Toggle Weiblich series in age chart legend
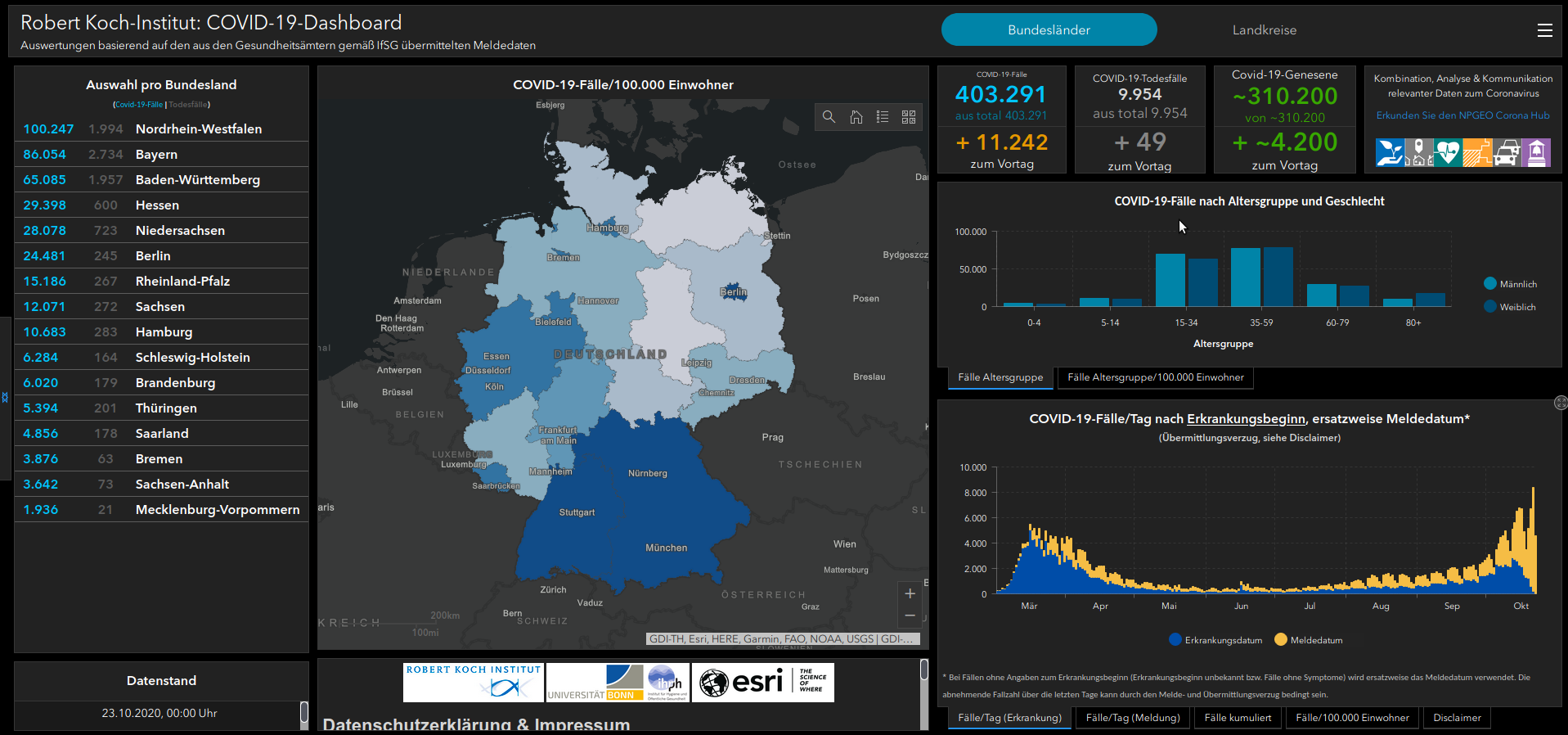The width and height of the screenshot is (1568, 735). click(1509, 307)
